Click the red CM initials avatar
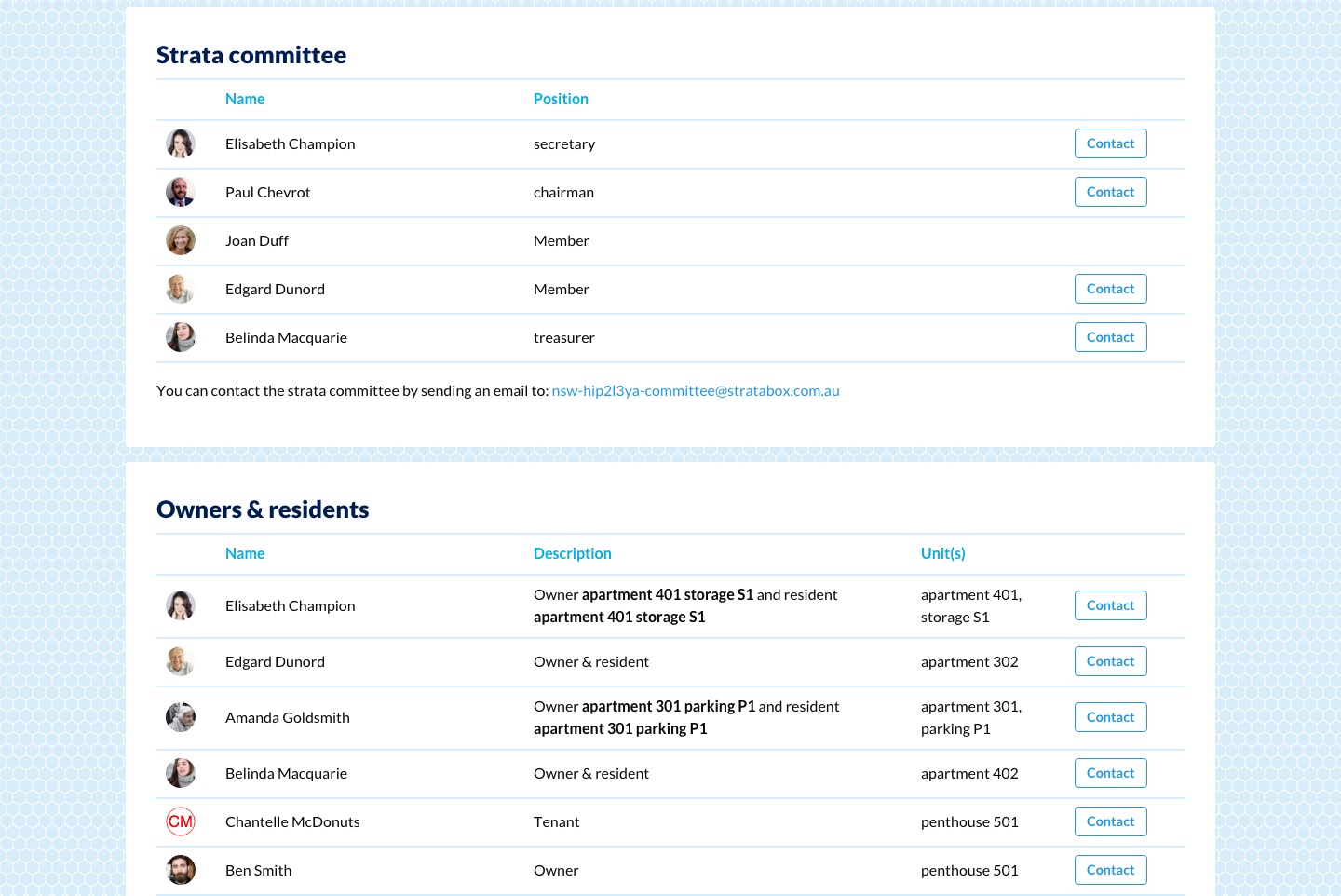 pos(181,821)
